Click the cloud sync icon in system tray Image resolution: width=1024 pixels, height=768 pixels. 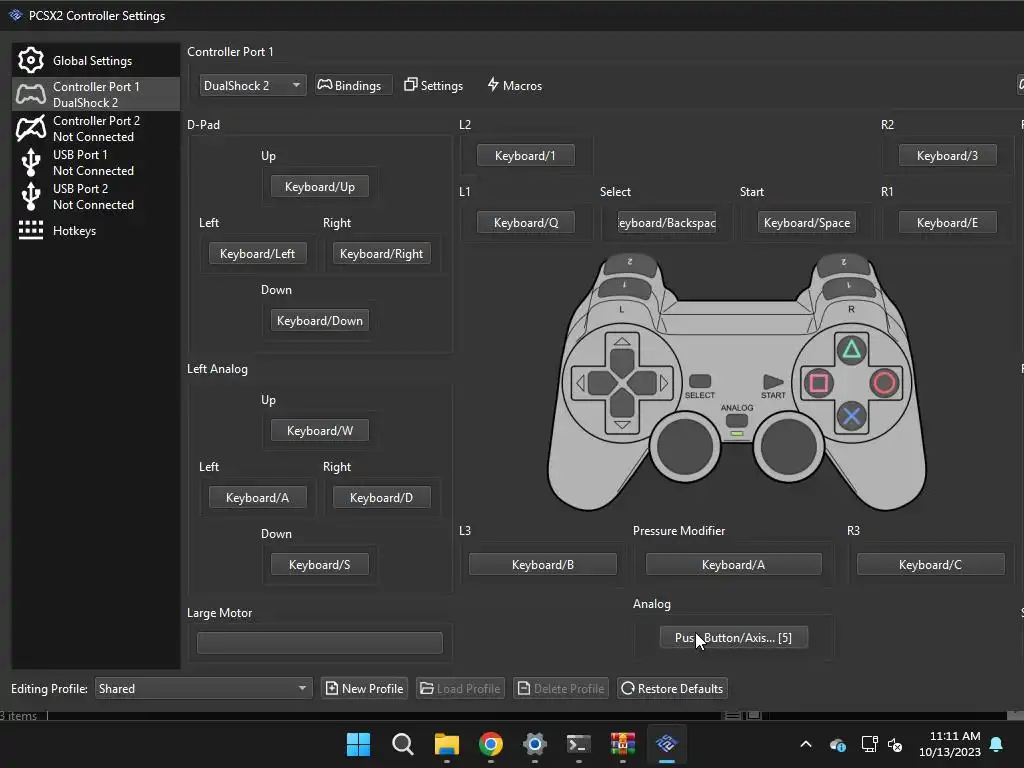coord(838,744)
